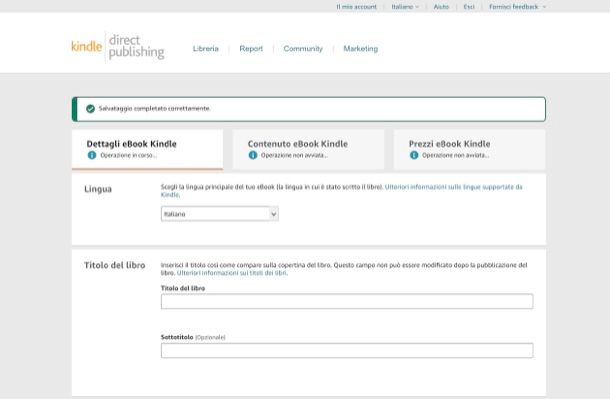Open the Marketing section
The width and height of the screenshot is (610, 399).
pos(361,49)
